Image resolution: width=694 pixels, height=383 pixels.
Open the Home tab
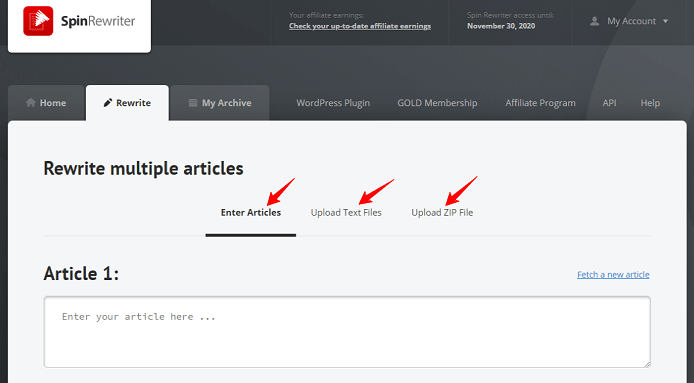tap(46, 103)
